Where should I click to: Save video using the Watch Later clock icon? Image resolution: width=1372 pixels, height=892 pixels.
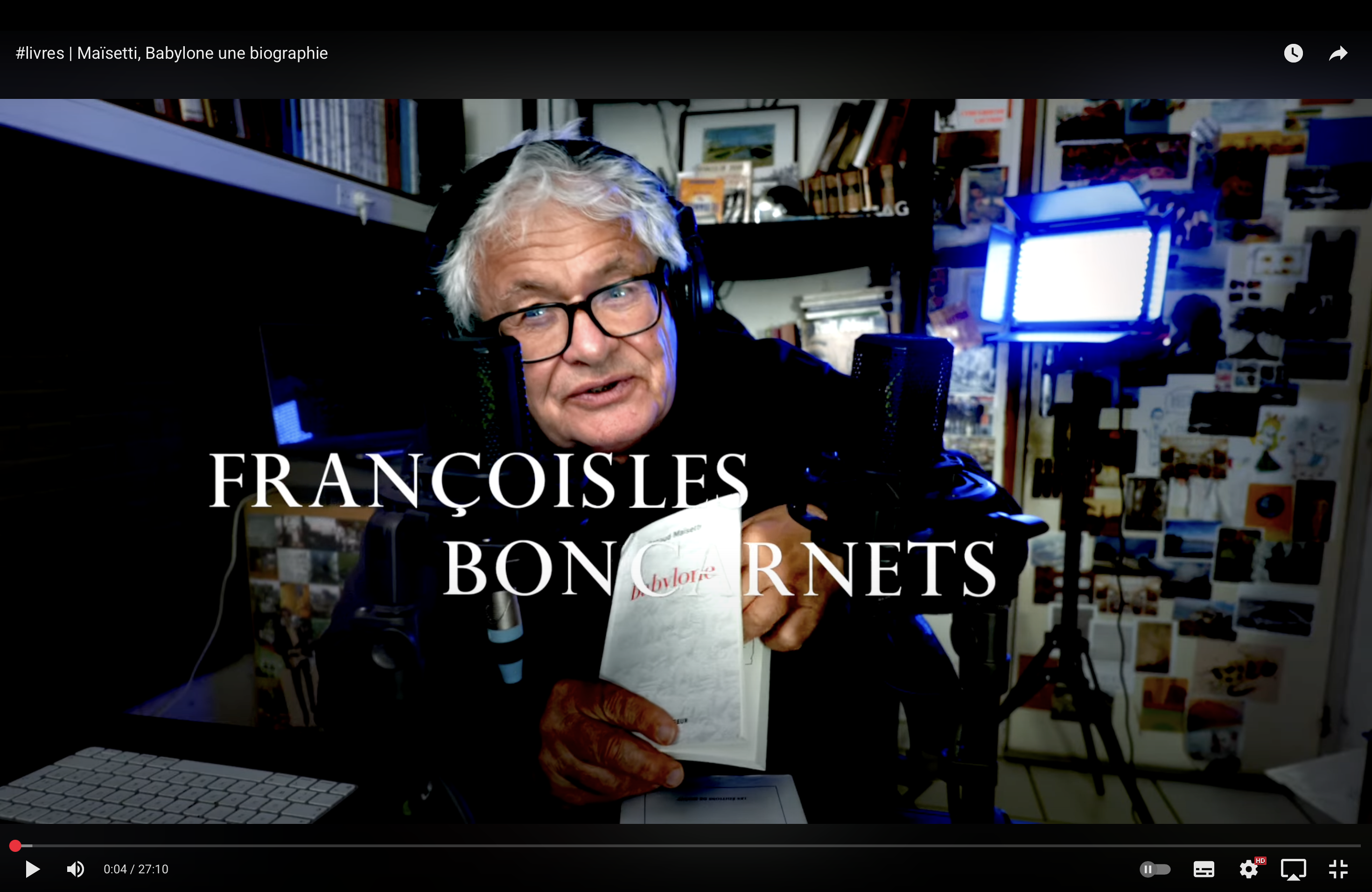1293,53
